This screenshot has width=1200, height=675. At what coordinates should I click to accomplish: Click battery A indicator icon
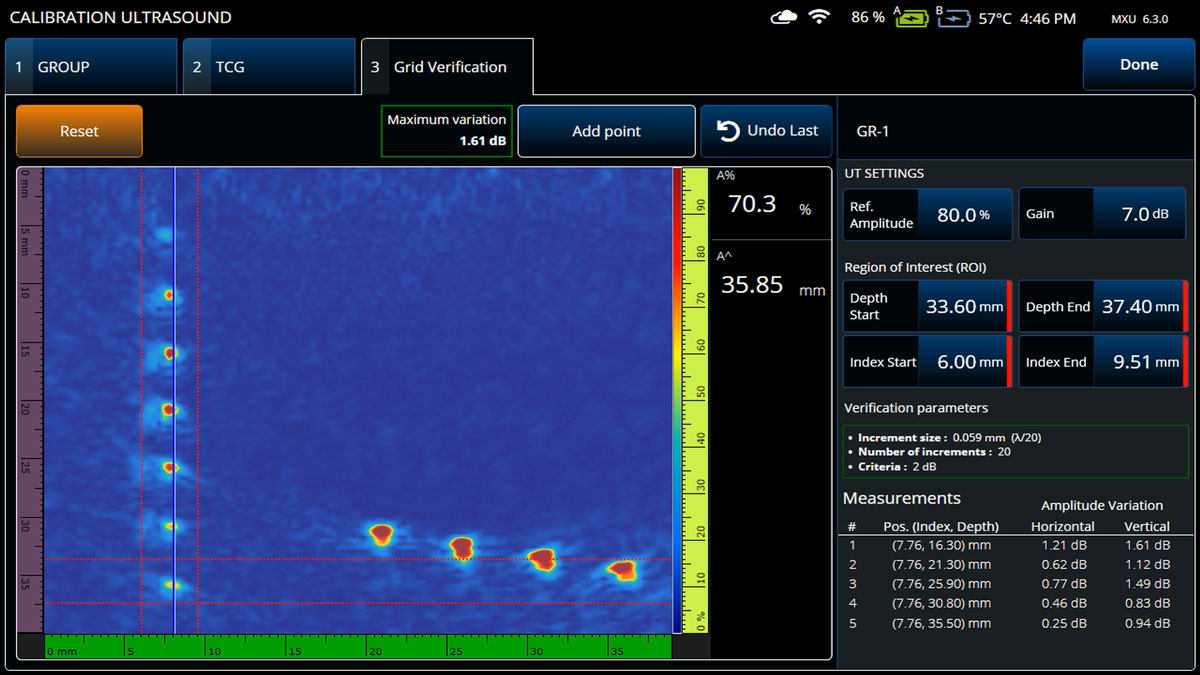[x=910, y=18]
